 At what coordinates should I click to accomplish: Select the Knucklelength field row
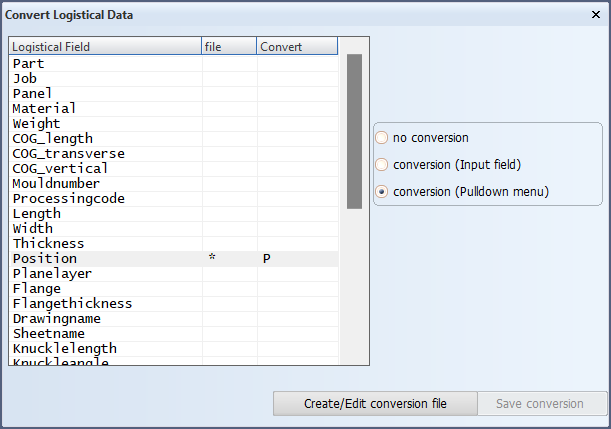coord(173,349)
